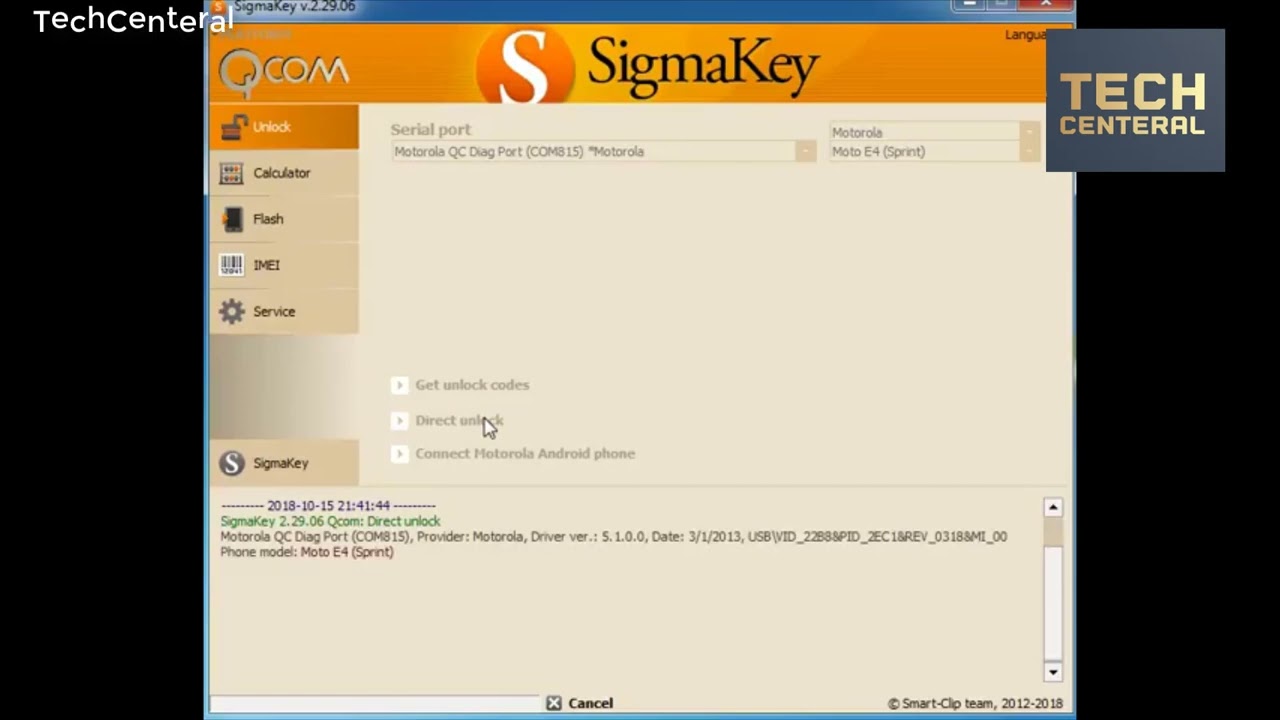1280x720 pixels.
Task: Open the Unlock tab
Action: point(284,127)
